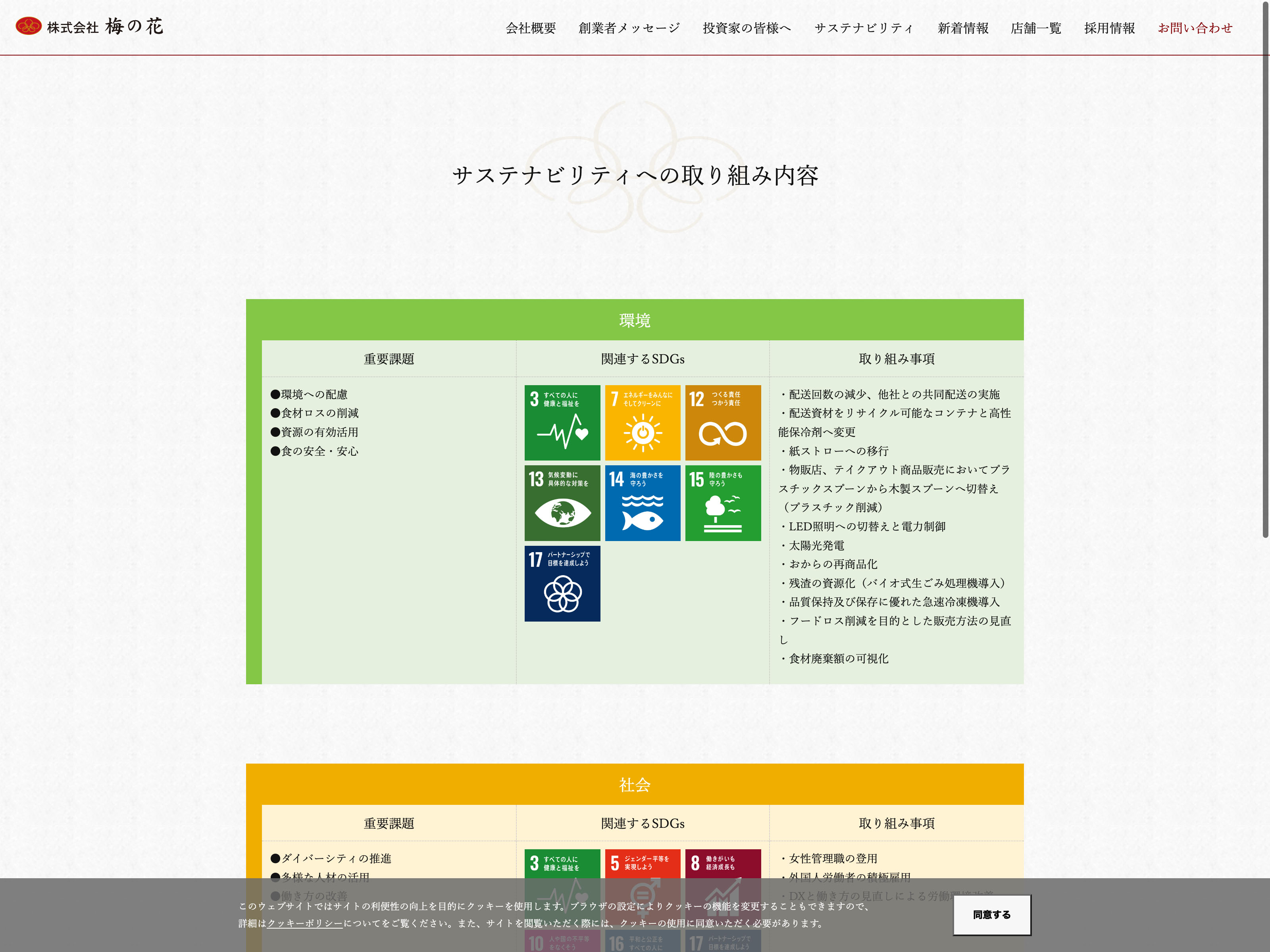Open the 店舗一覧 store list link

1036,28
